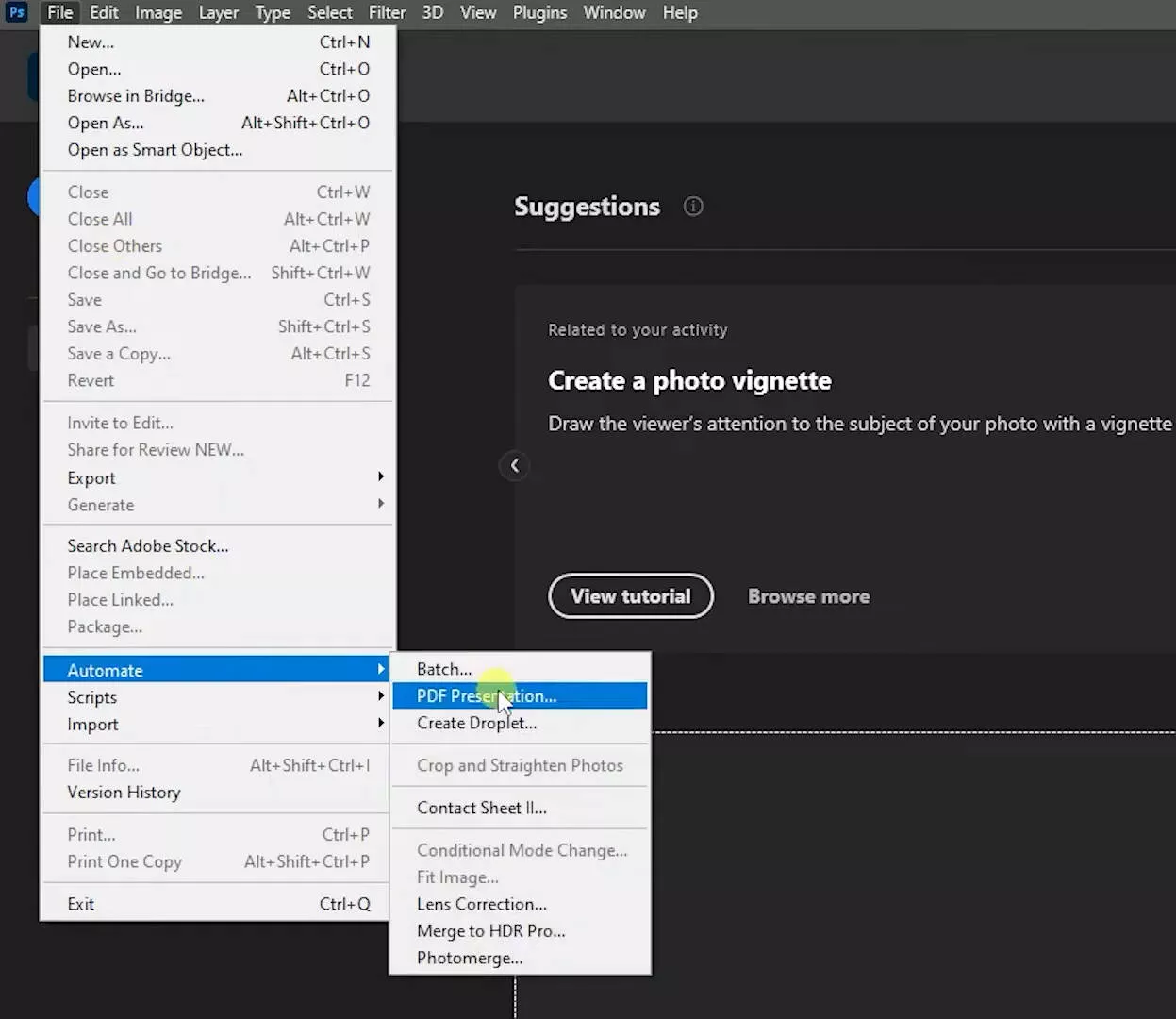Select Save a Copy... entry
The width and height of the screenshot is (1176, 1019).
(218, 354)
